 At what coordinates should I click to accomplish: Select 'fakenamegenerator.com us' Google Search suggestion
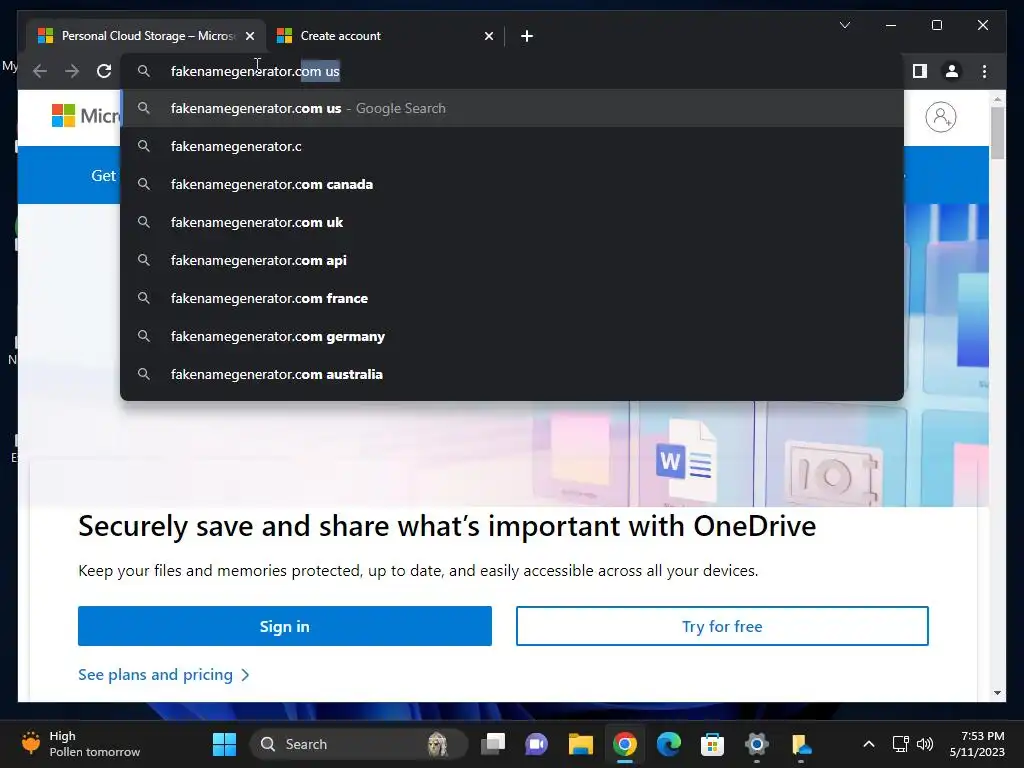[512, 108]
